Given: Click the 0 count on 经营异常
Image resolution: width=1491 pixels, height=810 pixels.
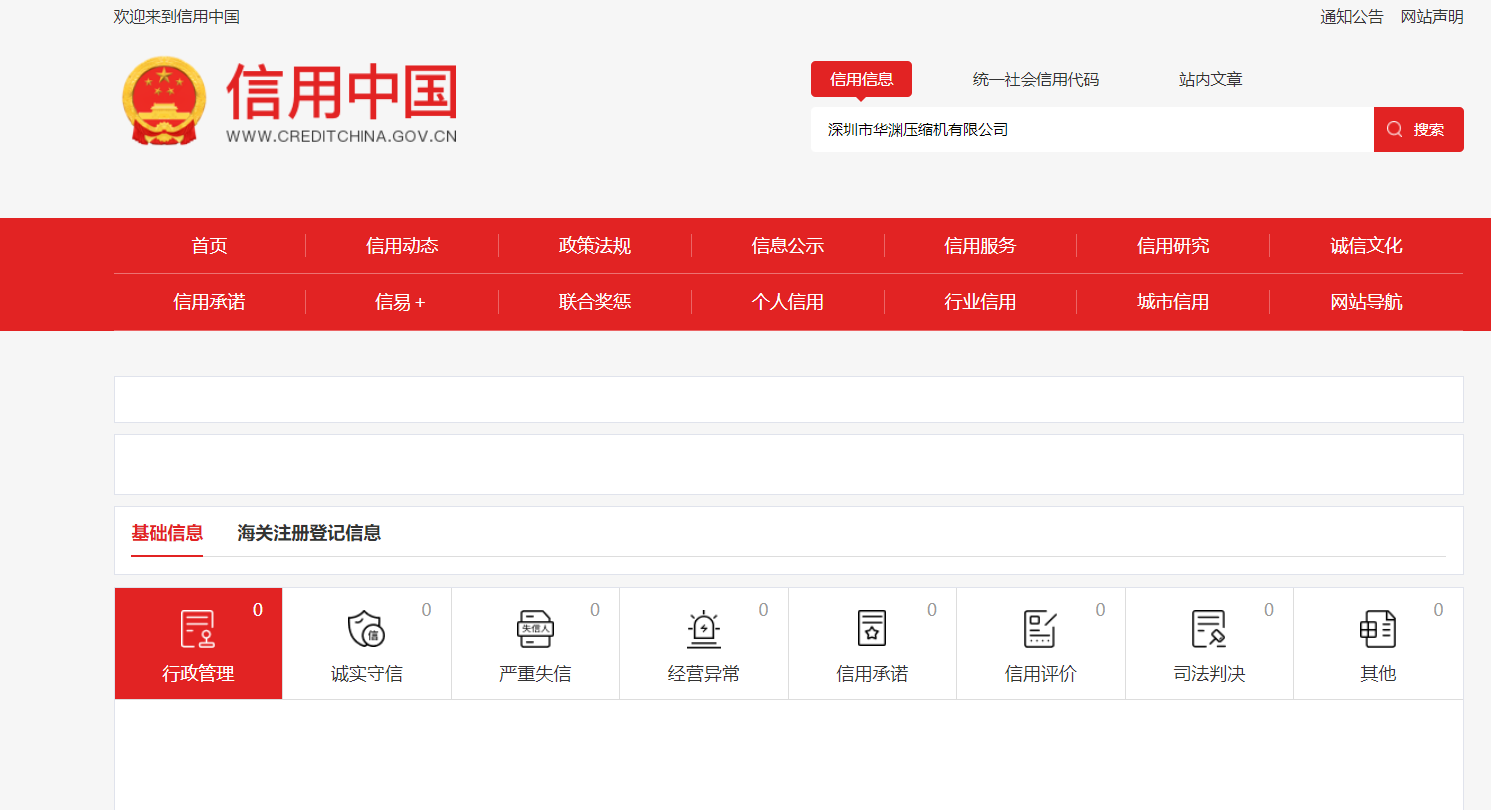Looking at the screenshot, I should tap(763, 610).
